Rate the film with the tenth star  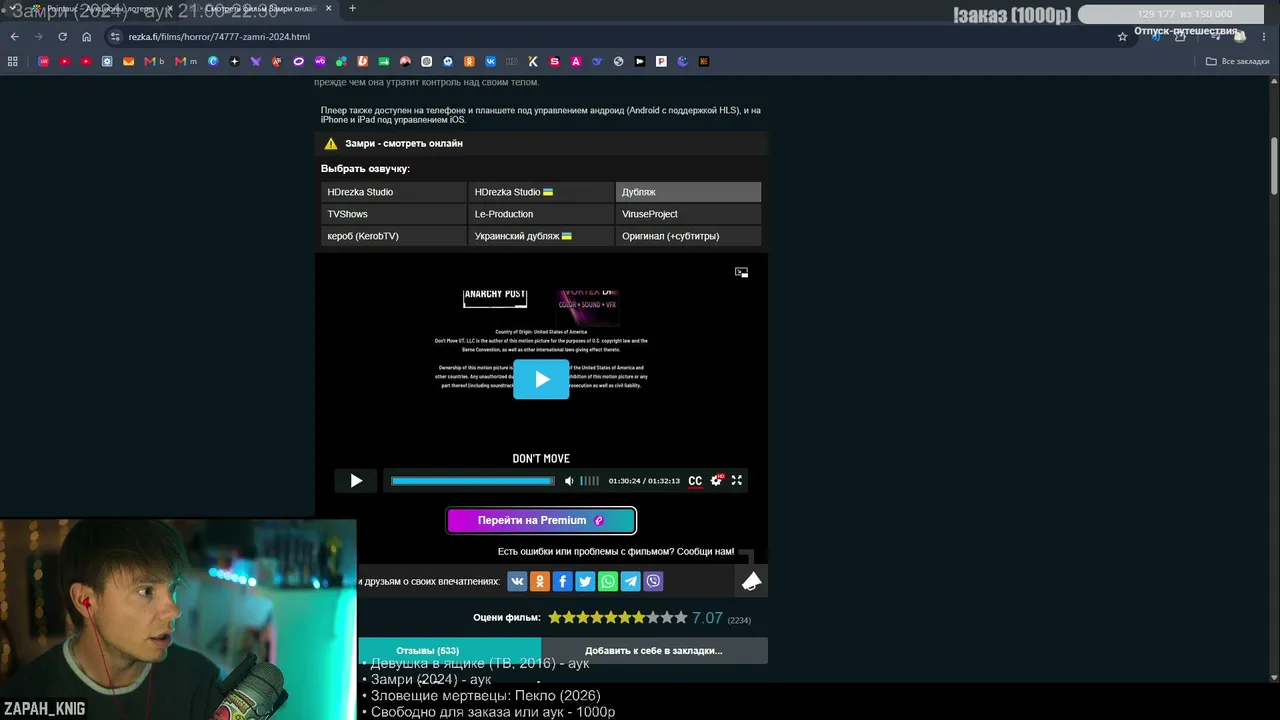tap(681, 618)
